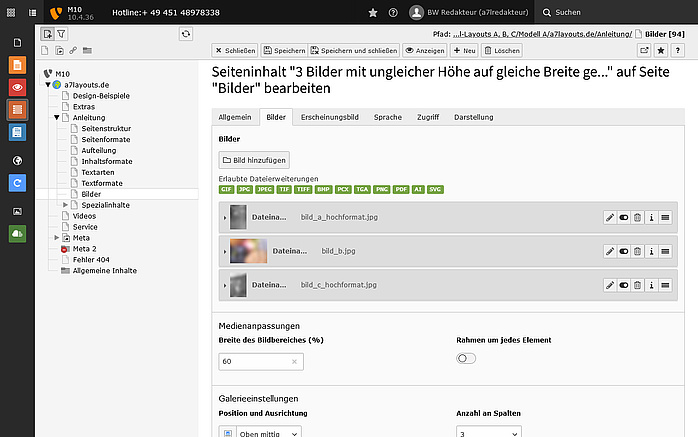698x437 pixels.
Task: Switch to the Bilder tab
Action: pos(276,117)
